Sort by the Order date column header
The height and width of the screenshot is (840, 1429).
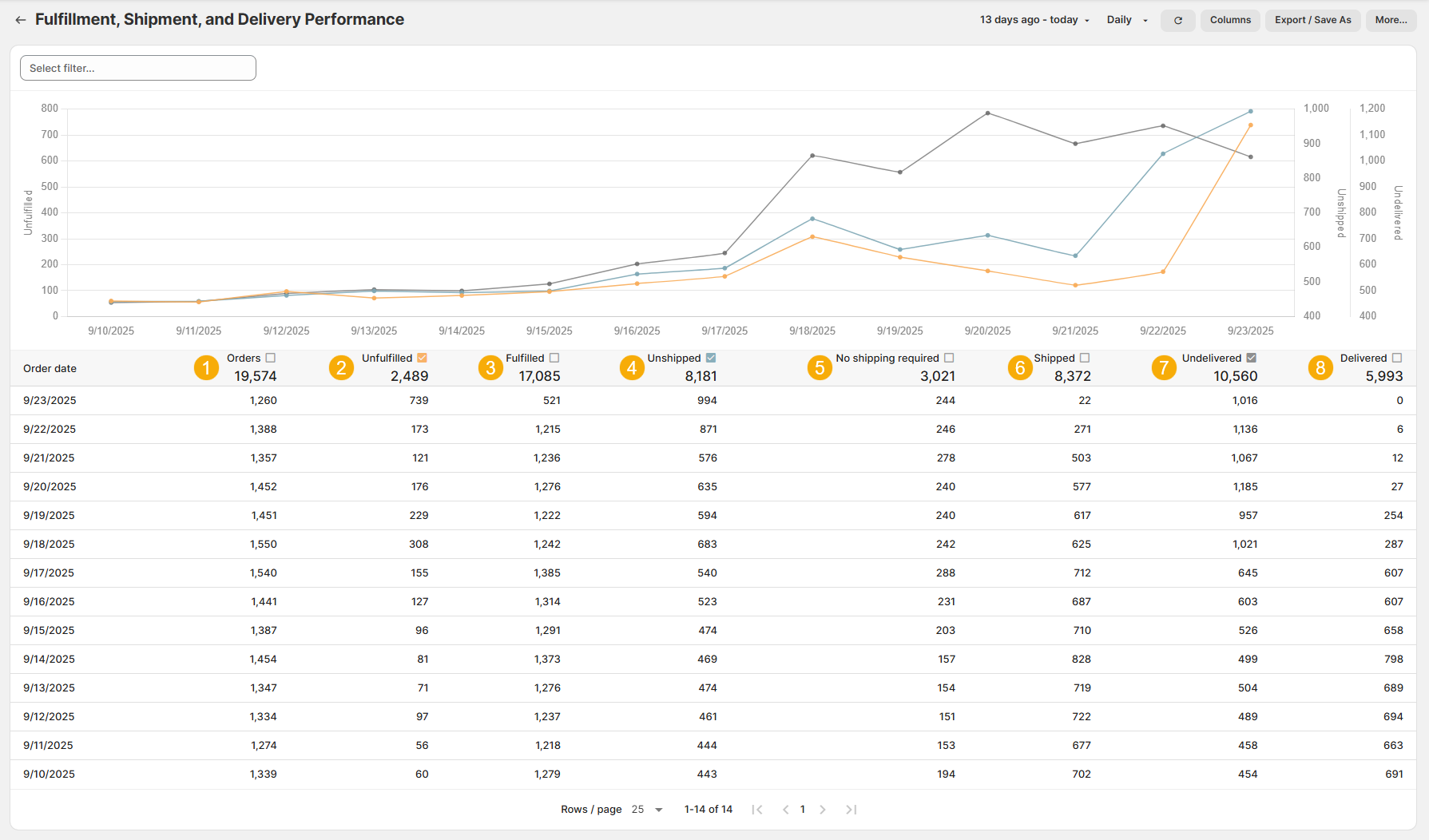50,368
